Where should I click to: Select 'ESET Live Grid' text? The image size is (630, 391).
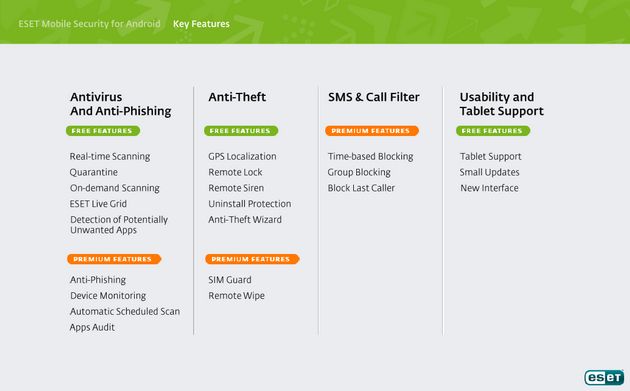pyautogui.click(x=98, y=204)
